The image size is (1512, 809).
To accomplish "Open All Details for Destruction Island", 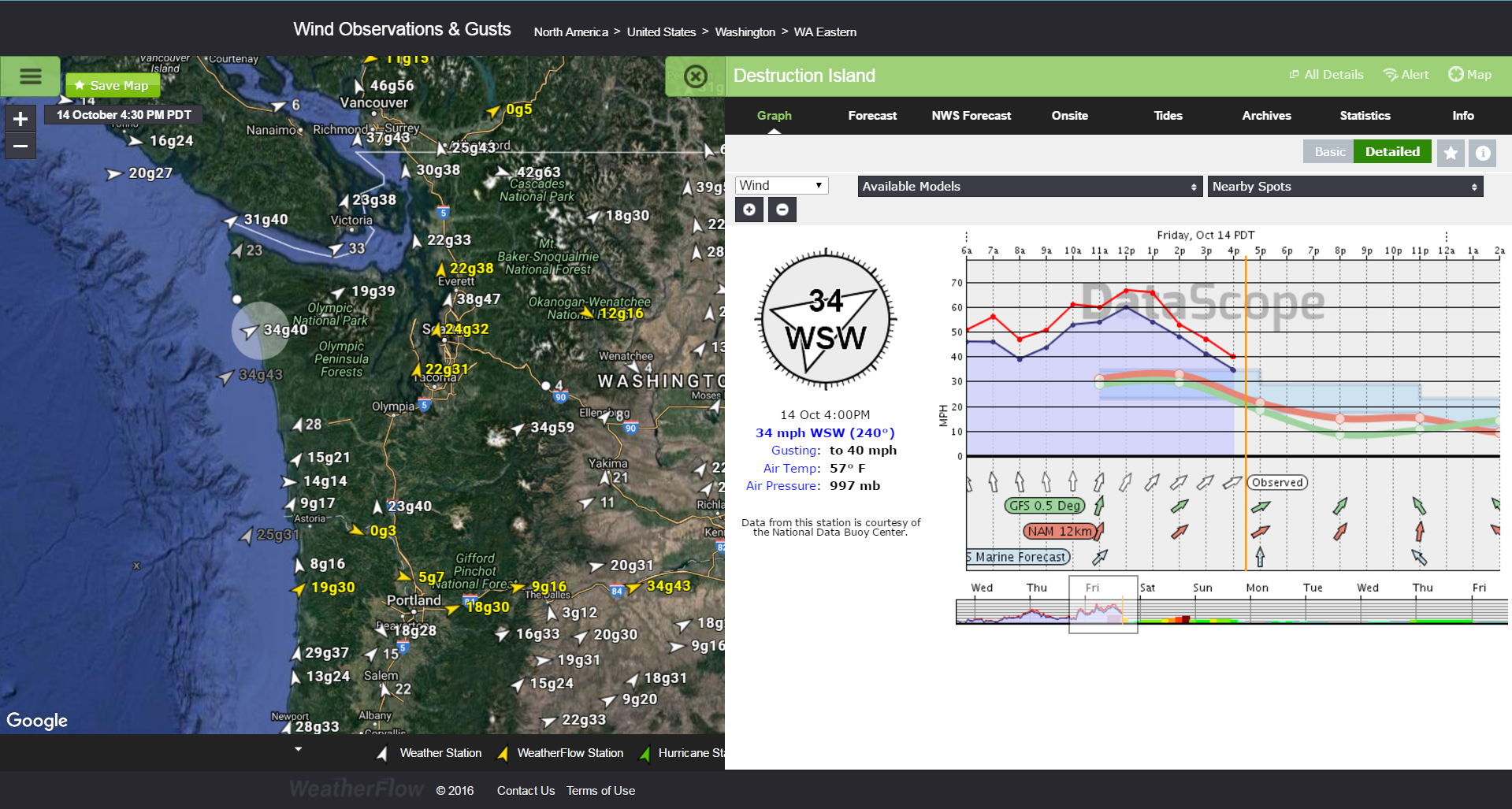I will click(1326, 74).
